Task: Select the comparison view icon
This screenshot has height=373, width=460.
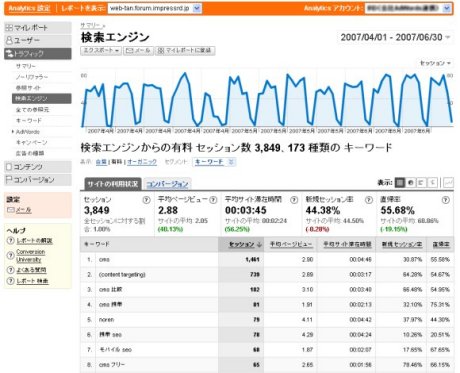Action: (x=432, y=183)
